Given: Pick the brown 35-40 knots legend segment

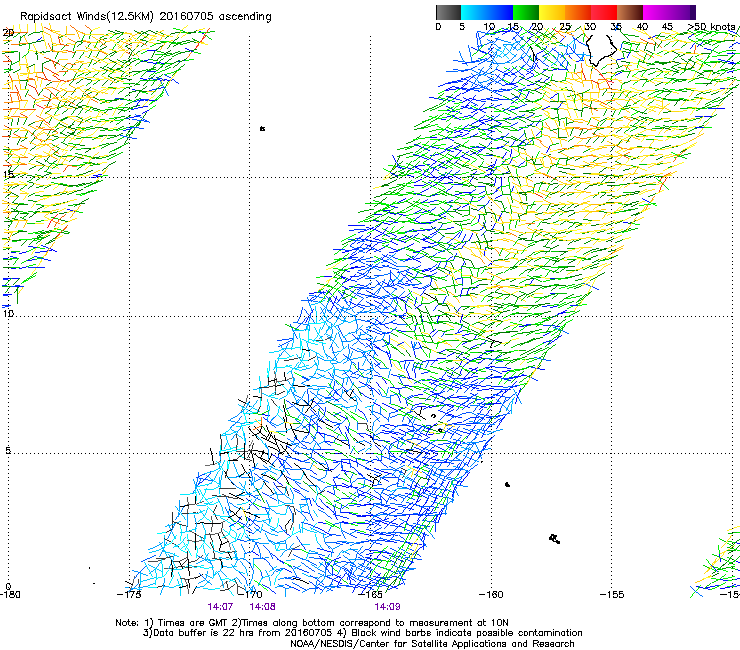Looking at the screenshot, I should tap(630, 12).
